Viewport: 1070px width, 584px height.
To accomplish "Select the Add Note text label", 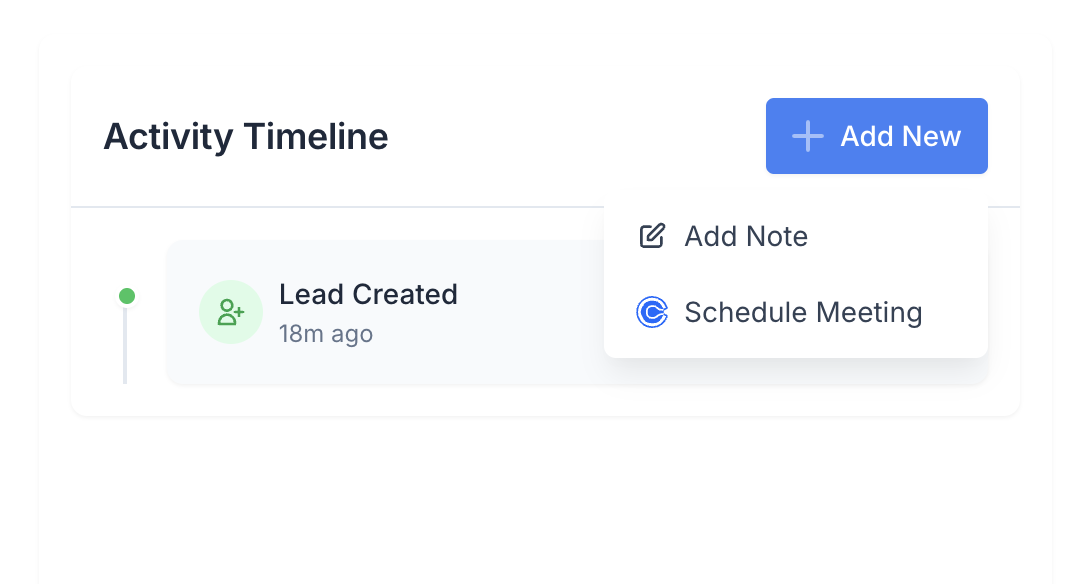I will click(746, 236).
